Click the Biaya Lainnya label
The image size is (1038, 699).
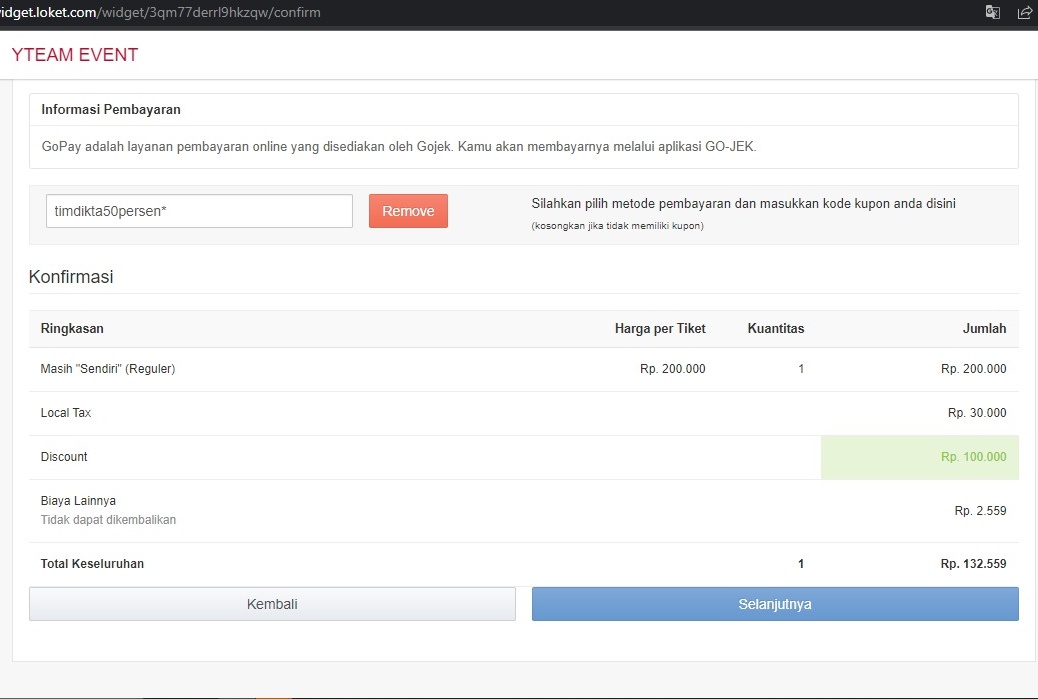click(78, 500)
